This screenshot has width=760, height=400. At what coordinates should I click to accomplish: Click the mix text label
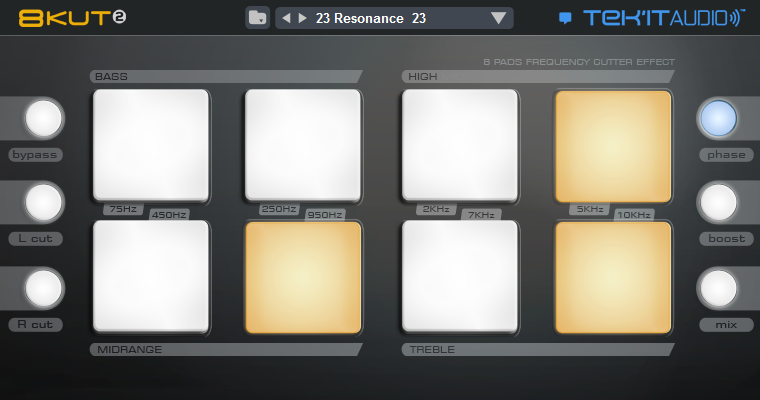[726, 324]
